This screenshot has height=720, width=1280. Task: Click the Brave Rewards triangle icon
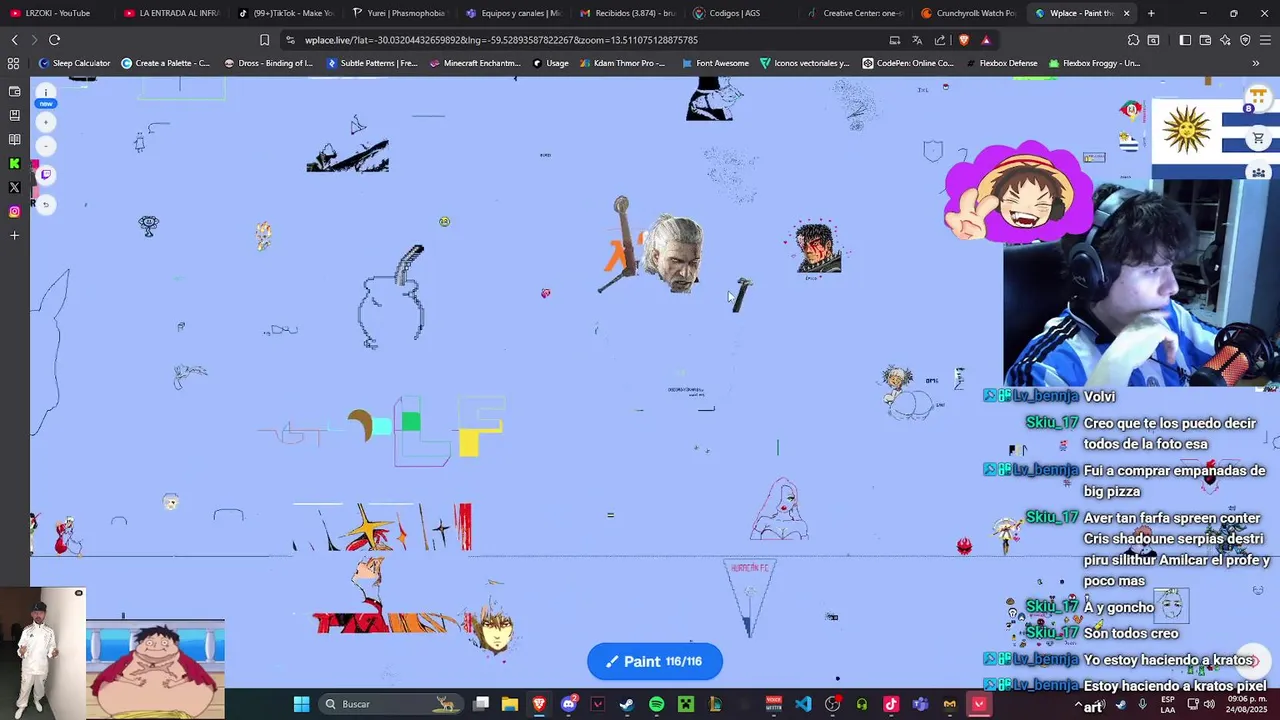coord(986,40)
